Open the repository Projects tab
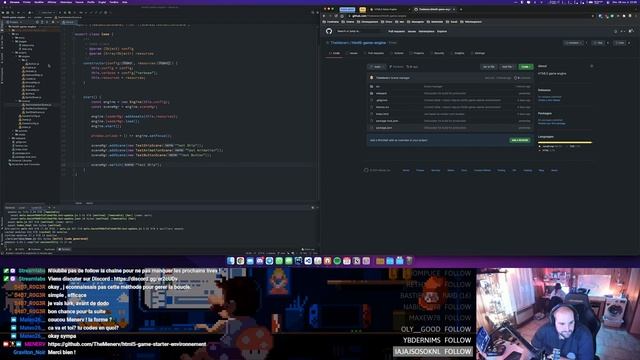Screen dimensions: 640x360 417,53
